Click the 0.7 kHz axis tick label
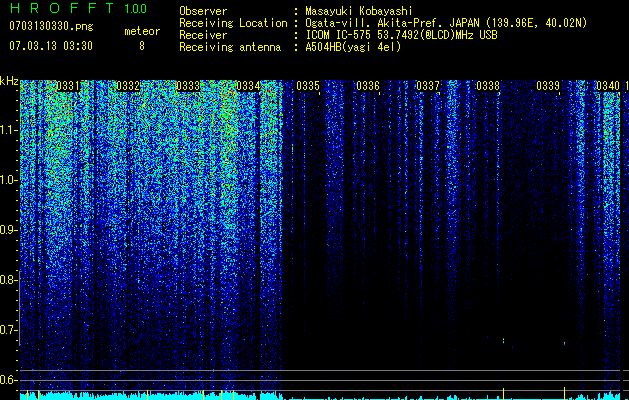Image resolution: width=629 pixels, height=400 pixels. click(x=7, y=330)
